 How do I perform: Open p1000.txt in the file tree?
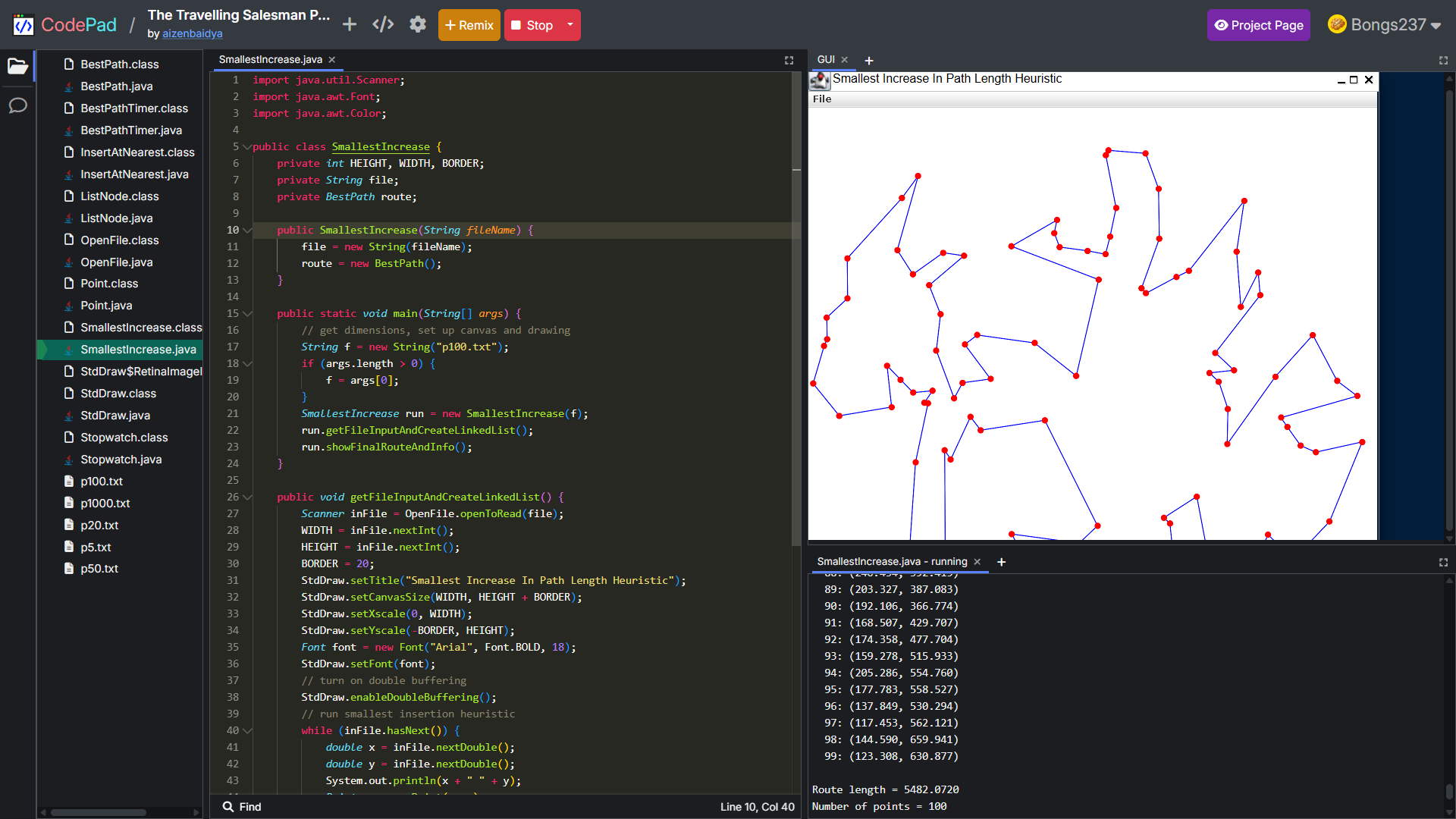105,504
